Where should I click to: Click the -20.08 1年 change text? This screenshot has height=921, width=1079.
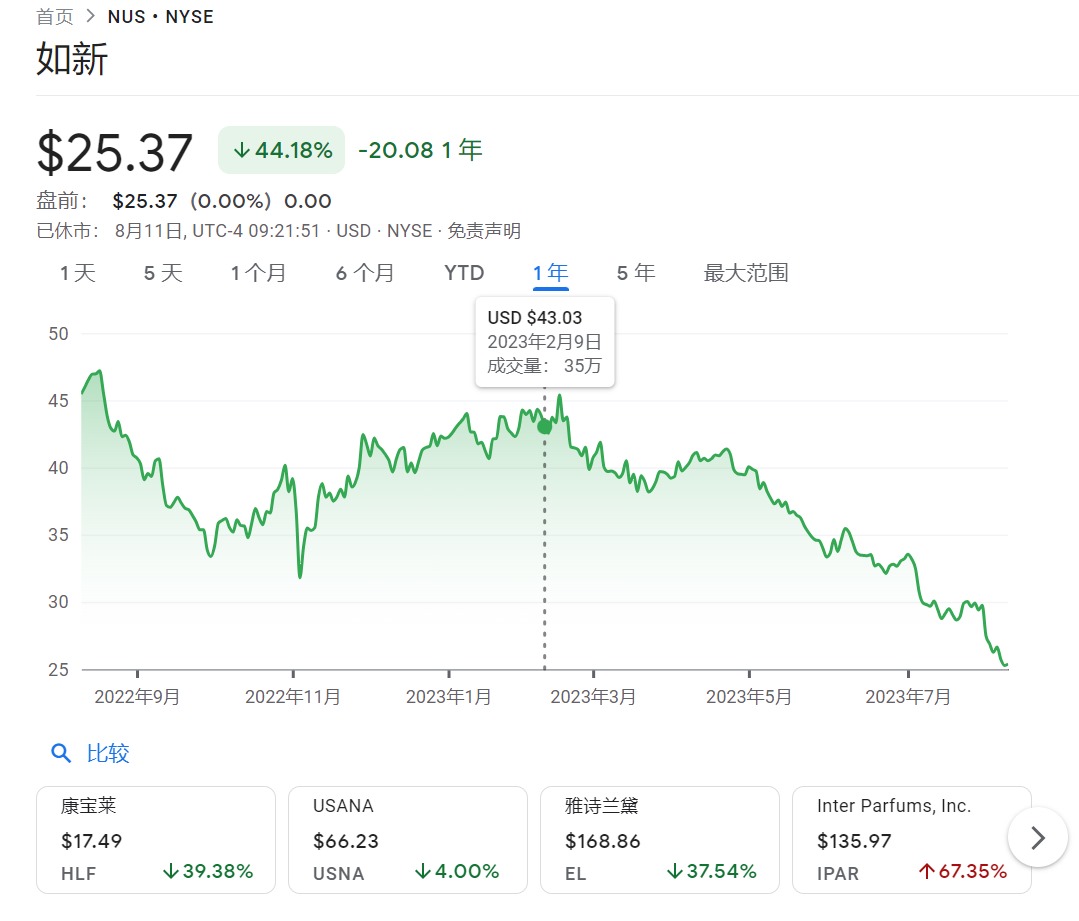tap(420, 150)
